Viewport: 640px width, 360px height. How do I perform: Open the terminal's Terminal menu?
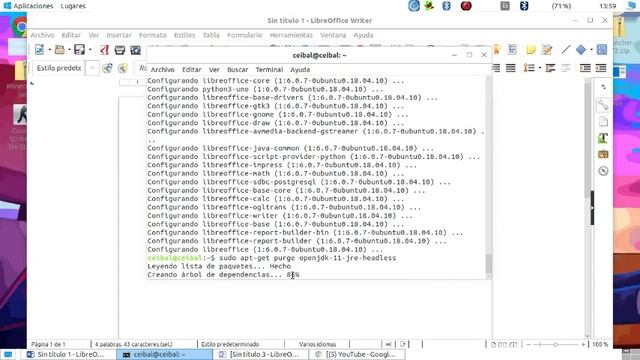pyautogui.click(x=269, y=70)
